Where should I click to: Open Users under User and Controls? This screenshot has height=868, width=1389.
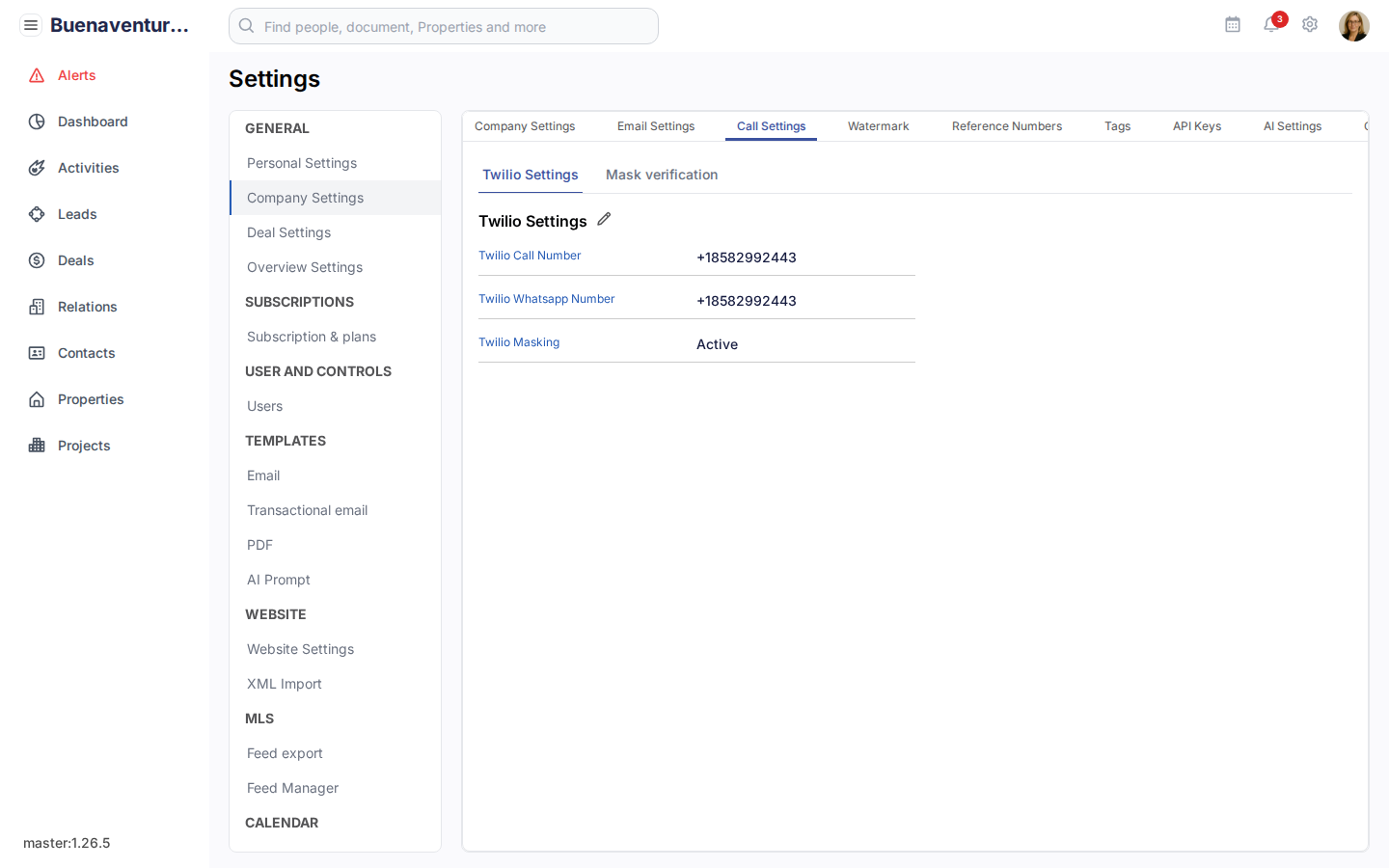pos(335,406)
